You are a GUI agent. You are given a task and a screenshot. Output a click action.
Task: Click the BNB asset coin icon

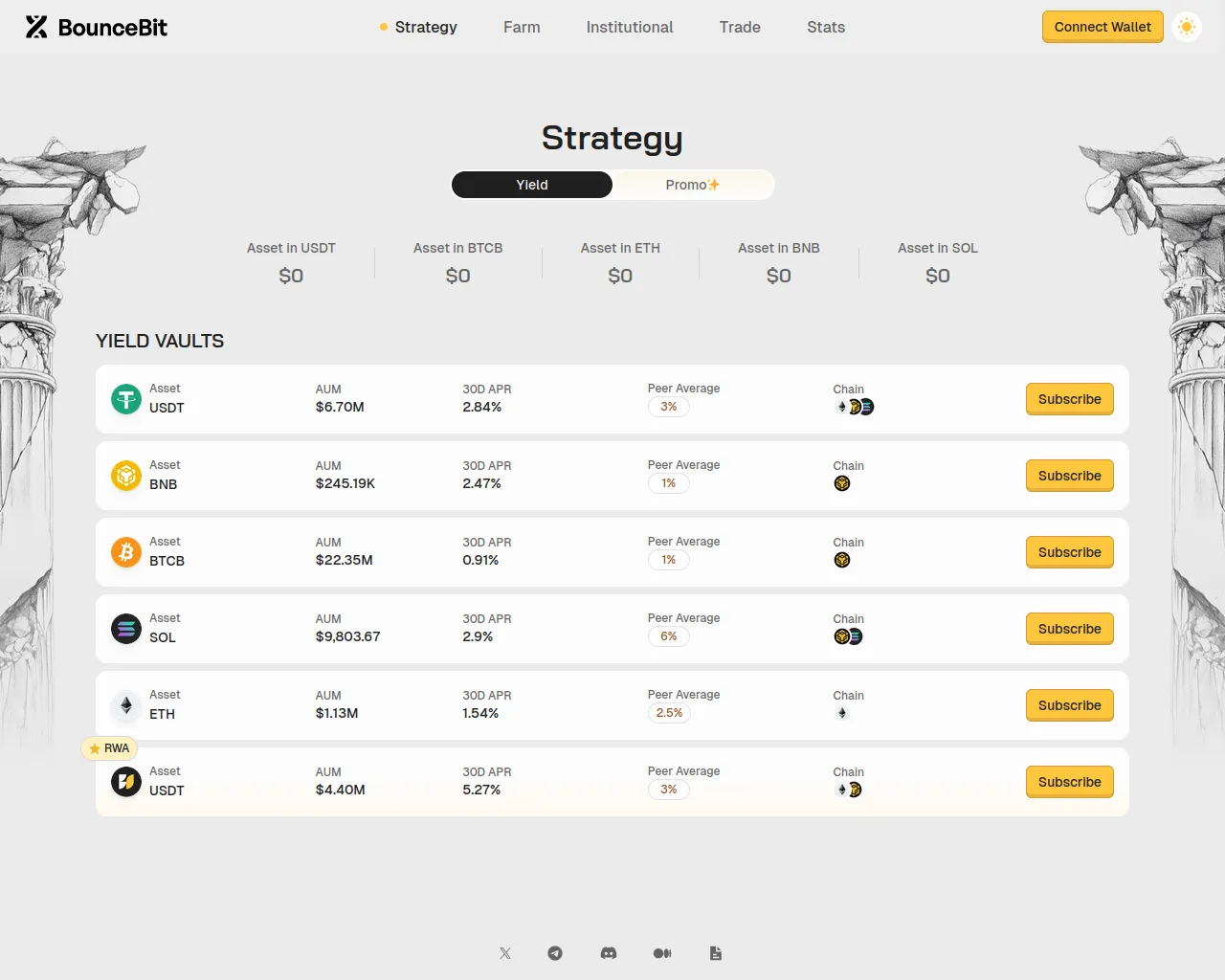click(x=126, y=476)
